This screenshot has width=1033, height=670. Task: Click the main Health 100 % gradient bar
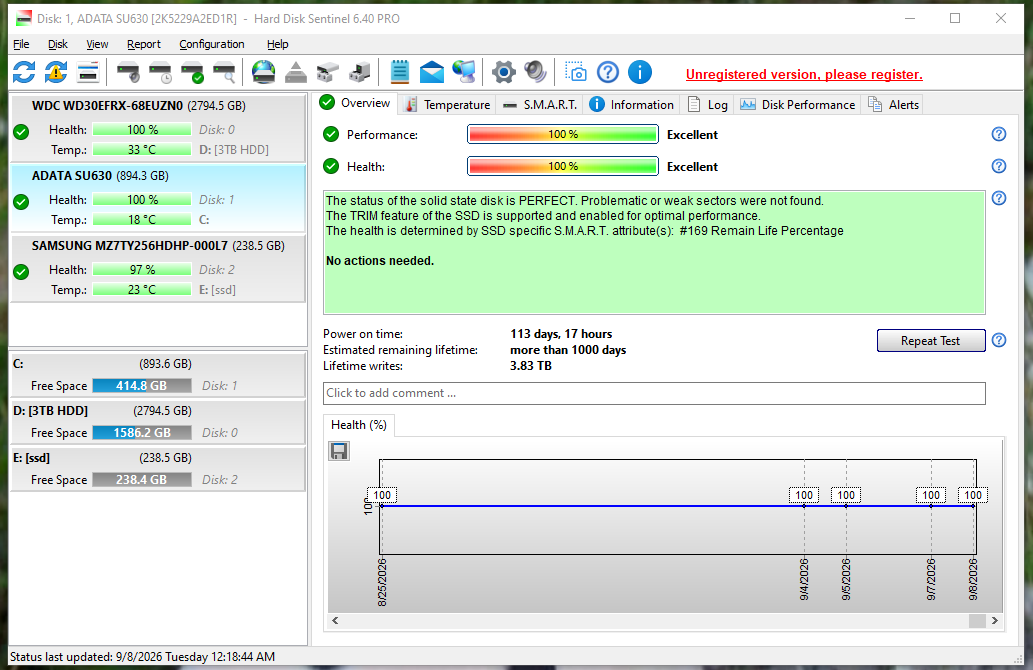pos(563,166)
